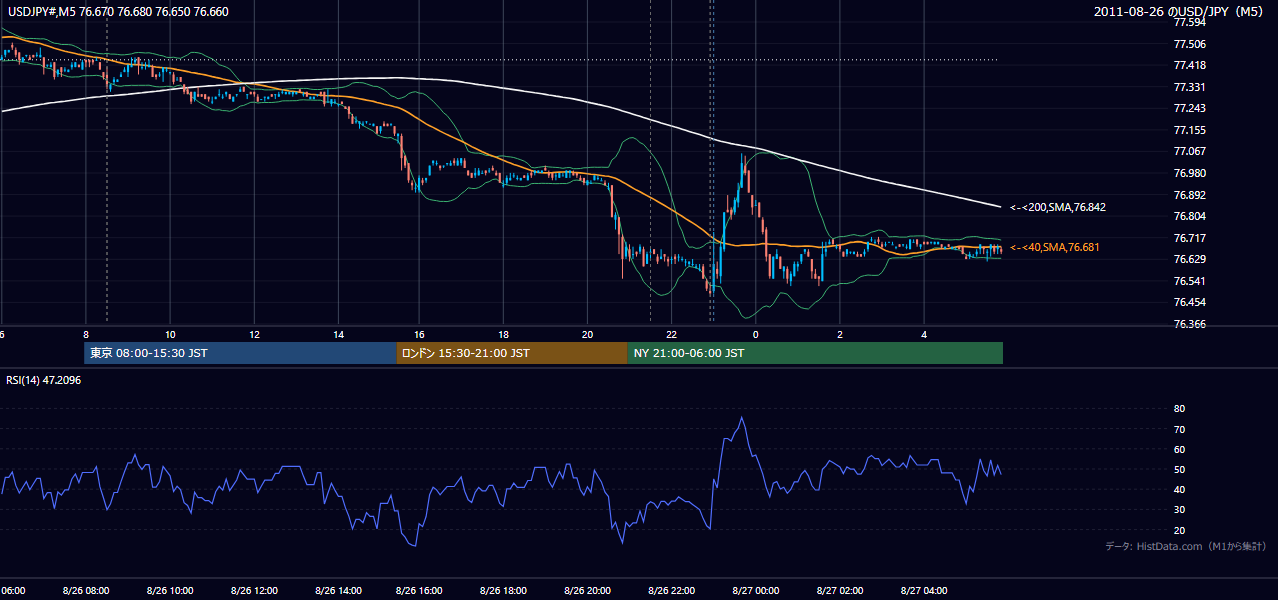Click RSI scale level 20
The image size is (1278, 600).
1179,530
